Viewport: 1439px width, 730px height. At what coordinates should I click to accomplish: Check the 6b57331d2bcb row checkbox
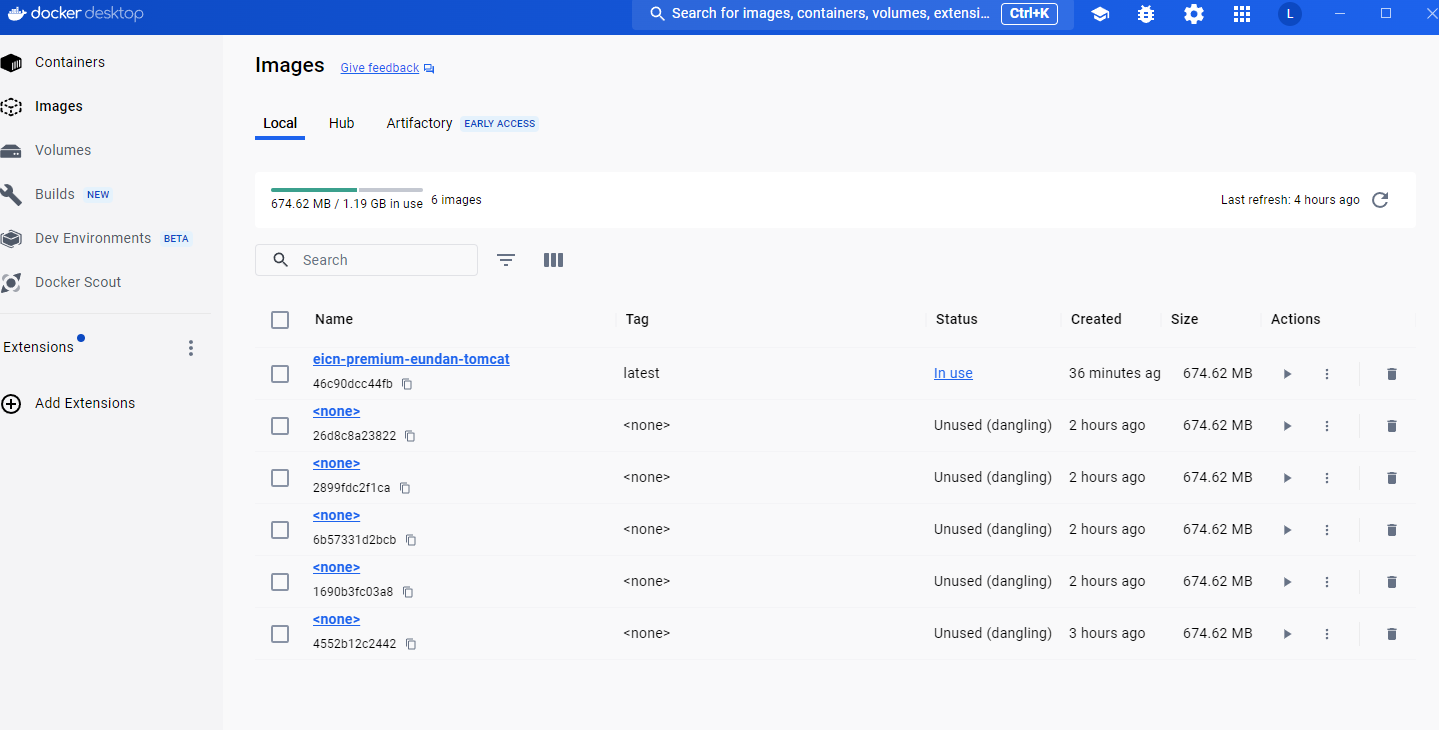[280, 530]
